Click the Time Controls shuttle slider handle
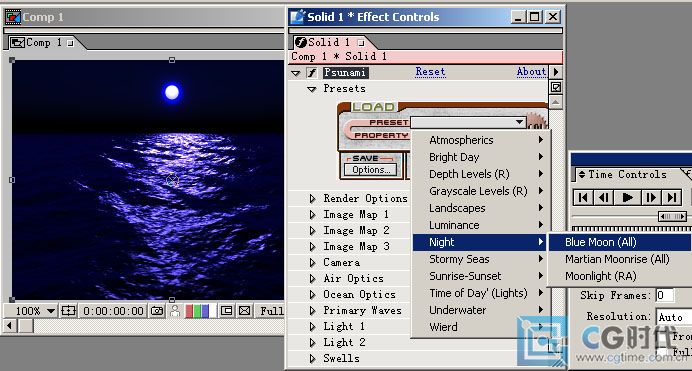 coord(672,216)
